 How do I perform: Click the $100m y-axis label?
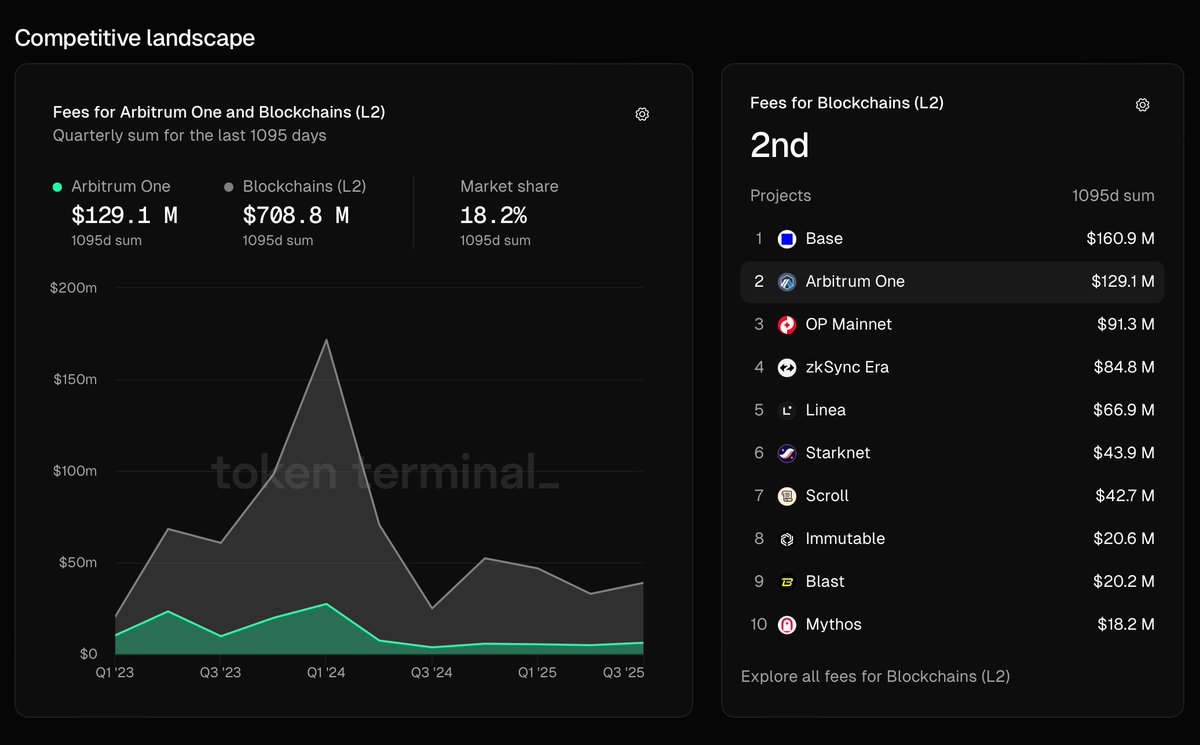tap(75, 471)
